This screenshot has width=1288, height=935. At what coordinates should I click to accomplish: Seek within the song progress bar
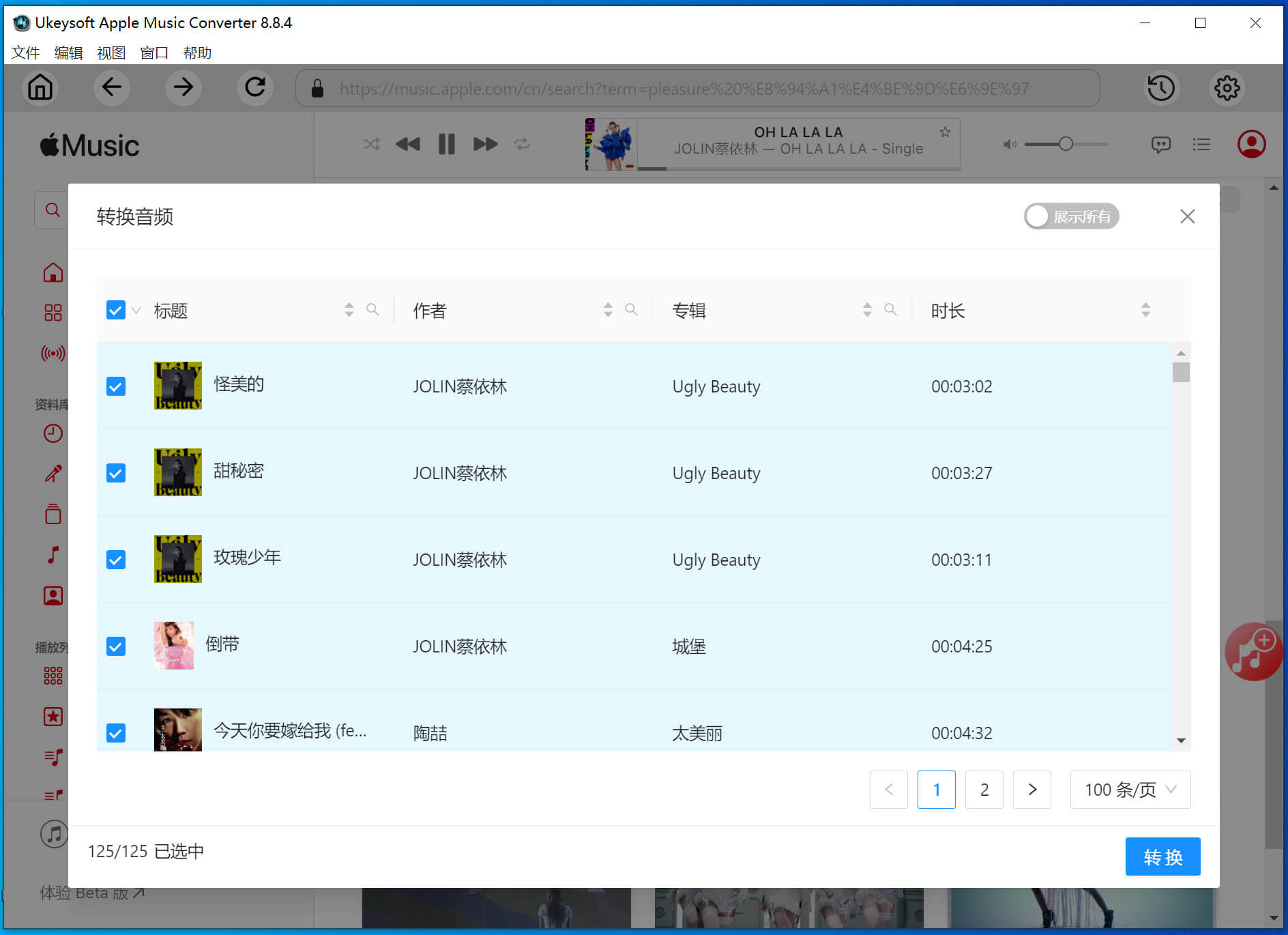click(798, 168)
